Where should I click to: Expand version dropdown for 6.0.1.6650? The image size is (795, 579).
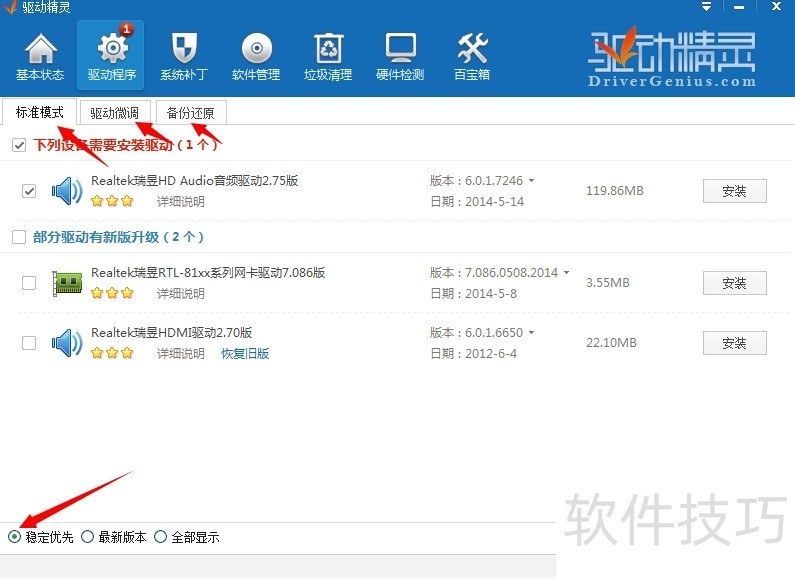coord(531,333)
